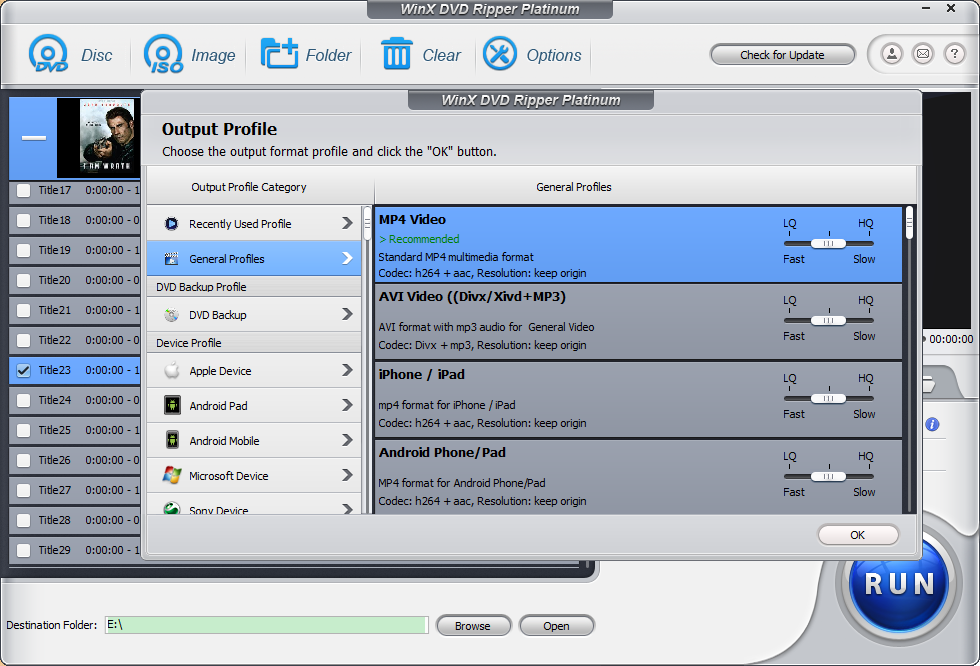This screenshot has width=980, height=666.
Task: Open the destination folder button
Action: click(556, 625)
